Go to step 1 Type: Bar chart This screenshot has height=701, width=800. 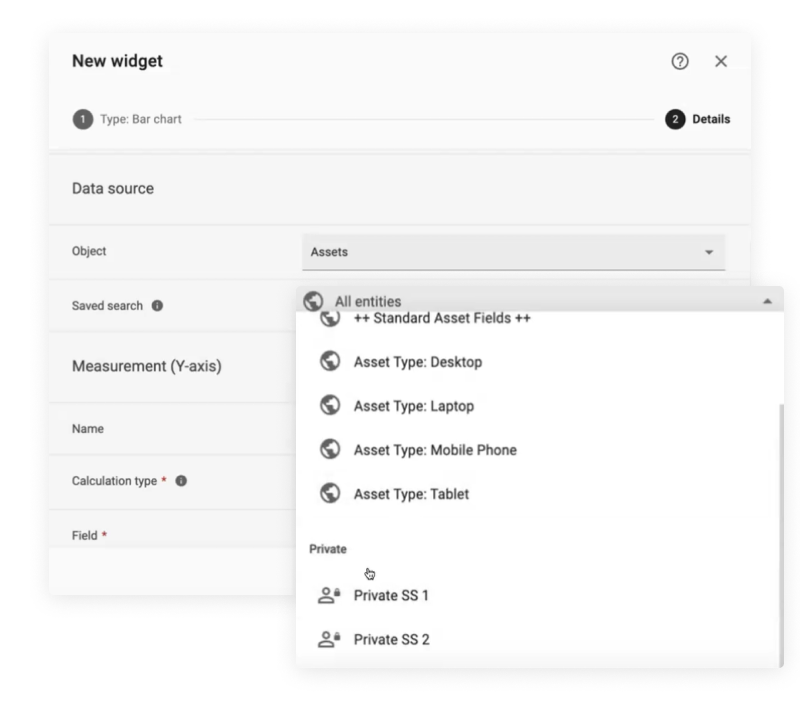(127, 120)
